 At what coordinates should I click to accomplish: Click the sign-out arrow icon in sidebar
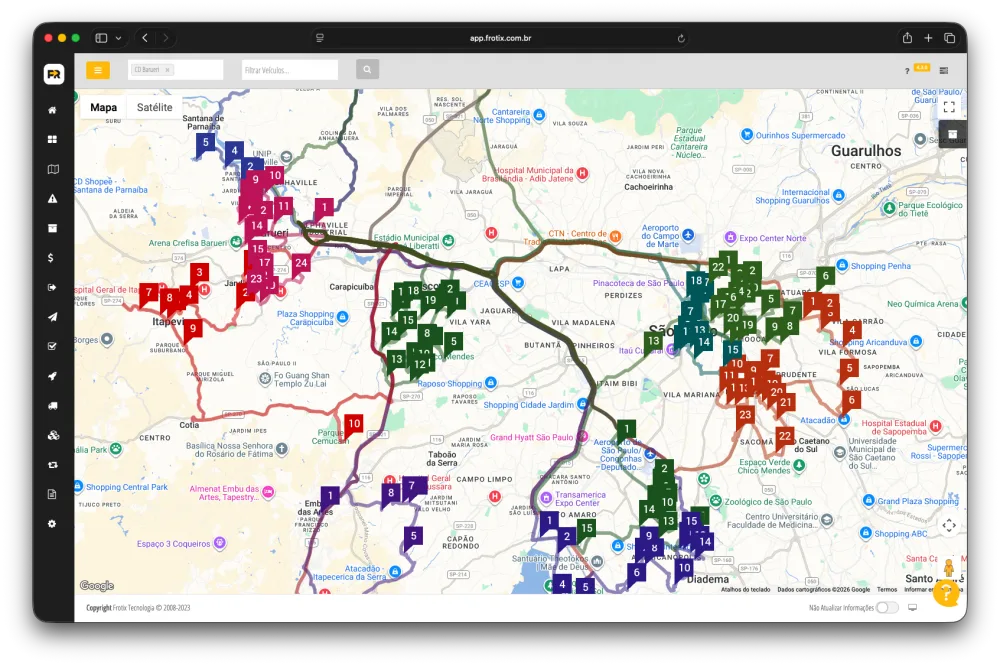(x=52, y=287)
